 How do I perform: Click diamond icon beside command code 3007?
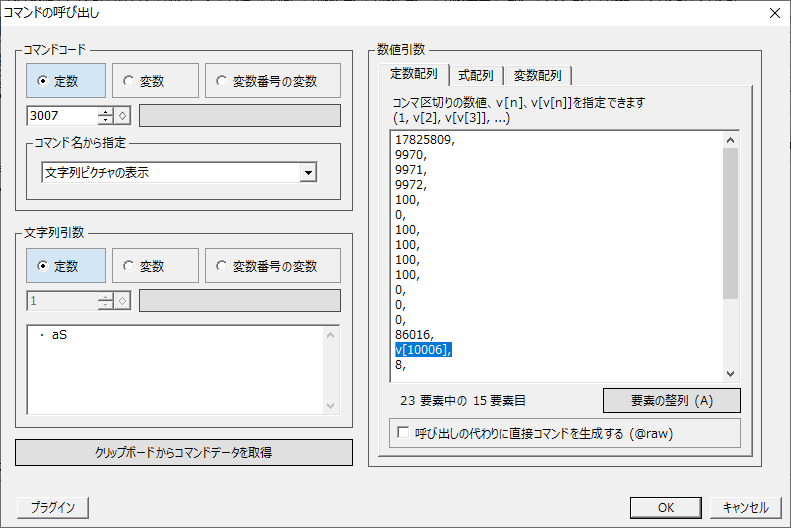tap(123, 116)
